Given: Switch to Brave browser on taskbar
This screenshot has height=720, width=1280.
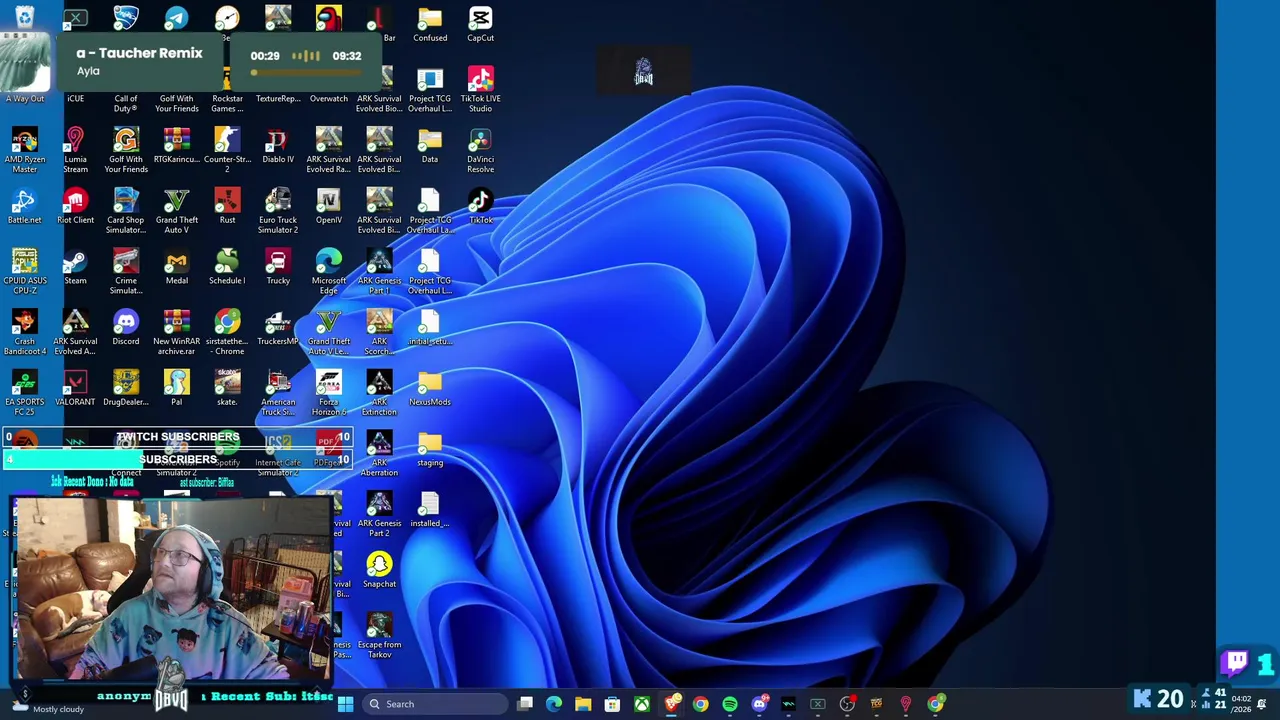Looking at the screenshot, I should click(x=671, y=704).
